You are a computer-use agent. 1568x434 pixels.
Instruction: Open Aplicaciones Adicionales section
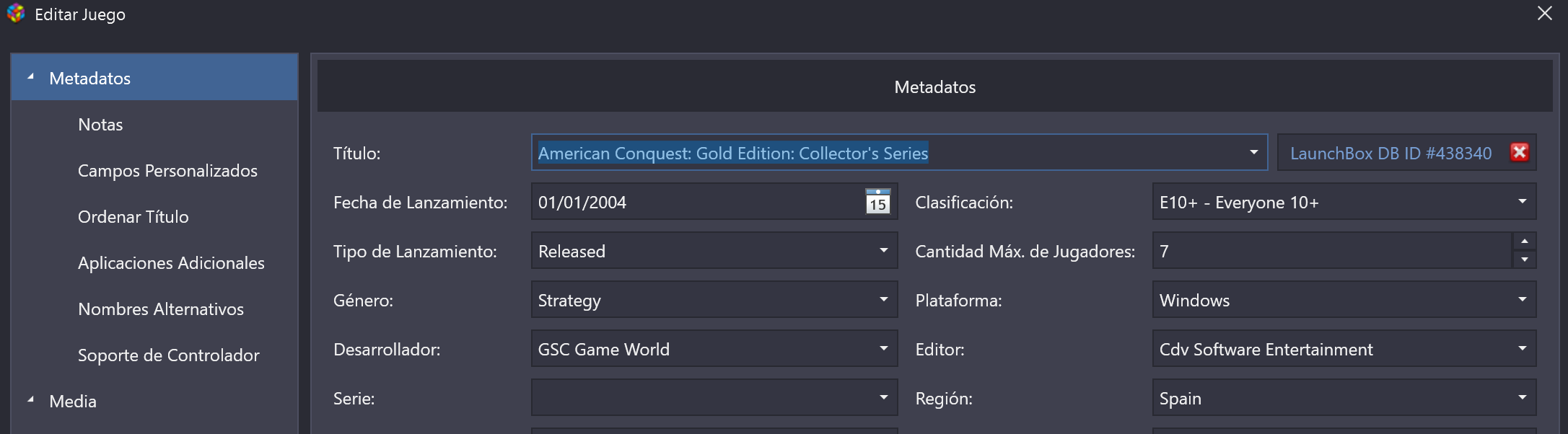coord(171,262)
